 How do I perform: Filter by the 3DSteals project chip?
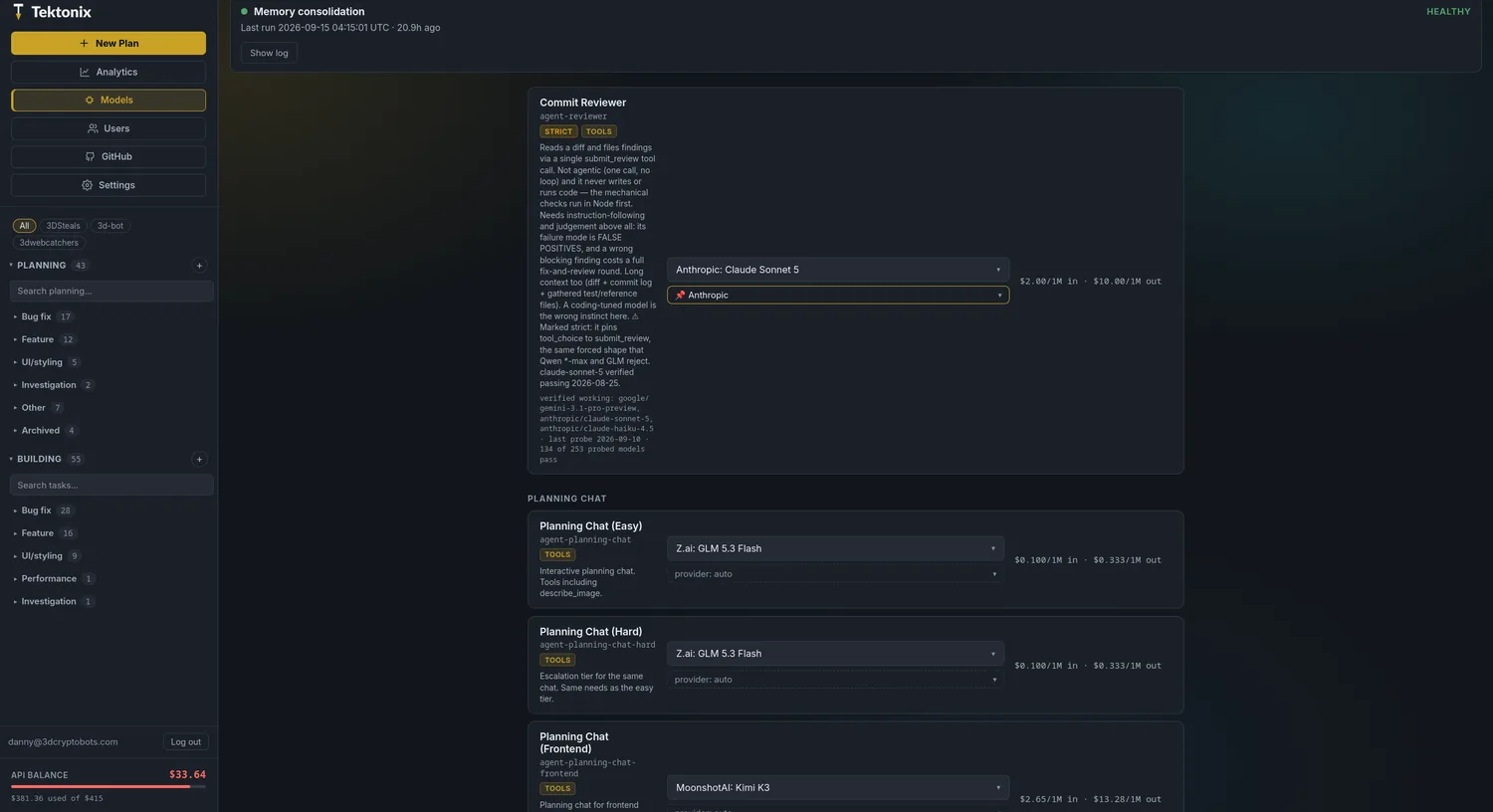pyautogui.click(x=63, y=226)
